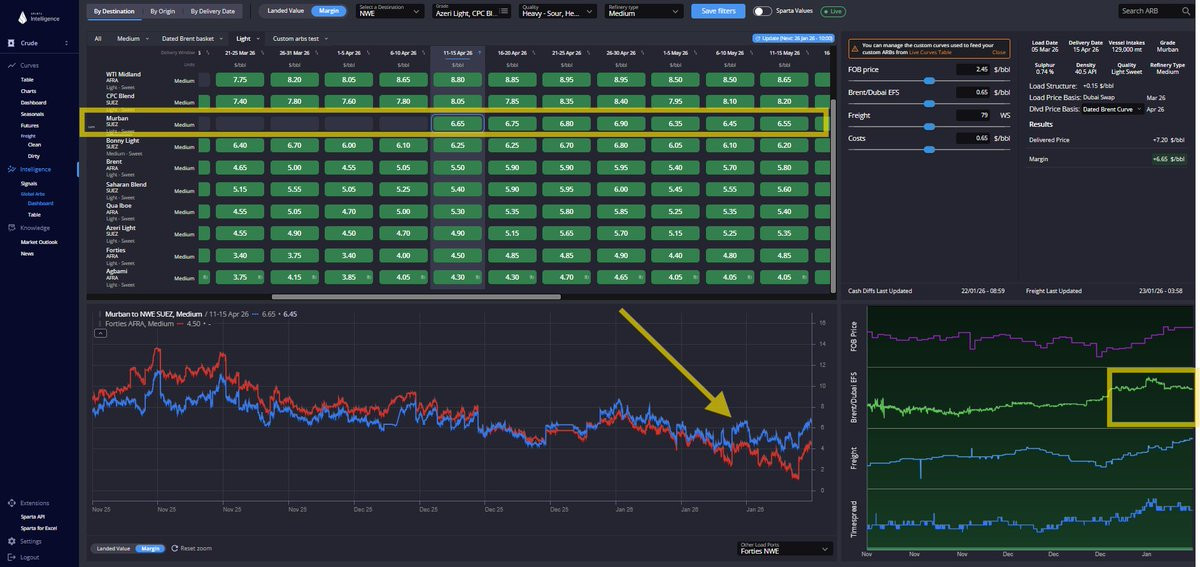1200x567 pixels.
Task: Click the Save filters button
Action: 717,11
